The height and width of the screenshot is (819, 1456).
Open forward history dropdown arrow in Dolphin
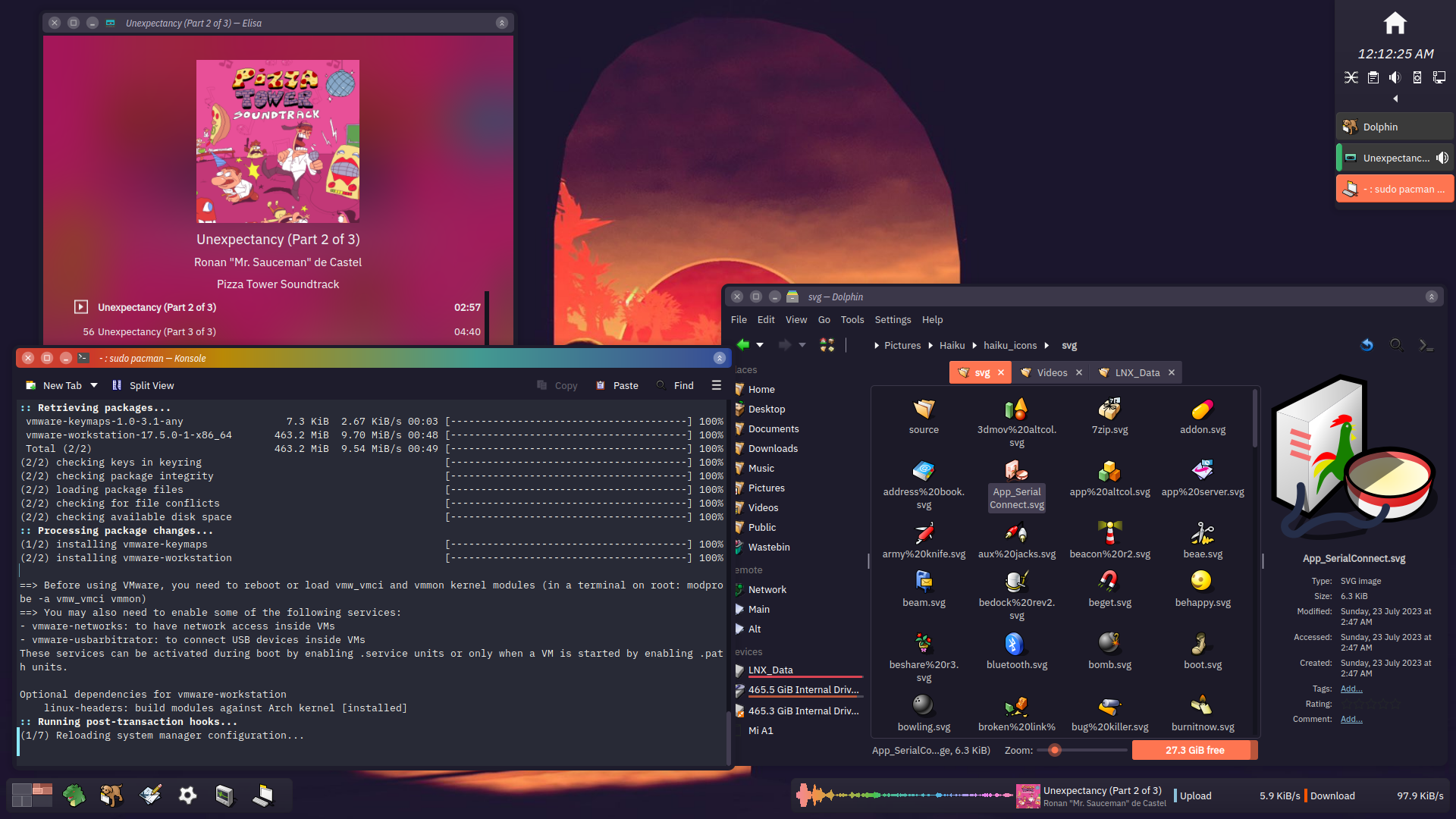802,345
